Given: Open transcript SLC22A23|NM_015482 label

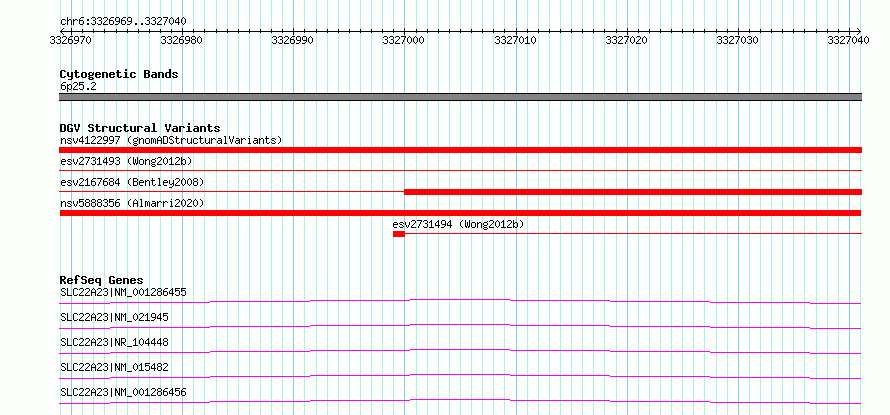Looking at the screenshot, I should 114,367.
